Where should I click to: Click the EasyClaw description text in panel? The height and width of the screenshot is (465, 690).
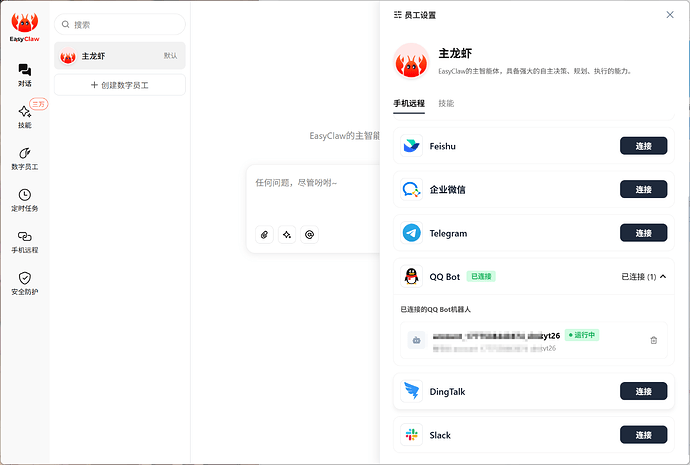tap(536, 71)
